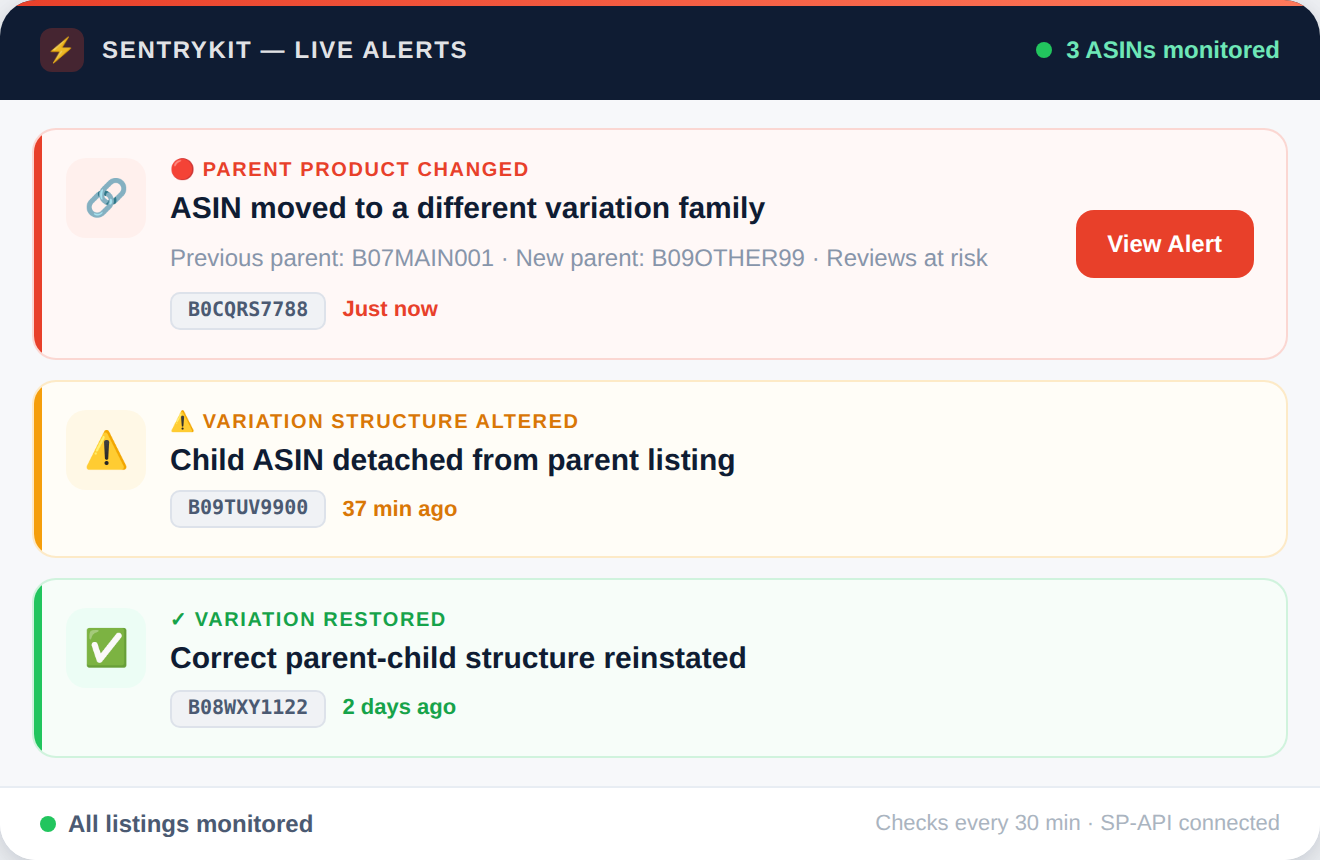Click the Just now timestamp

point(390,309)
